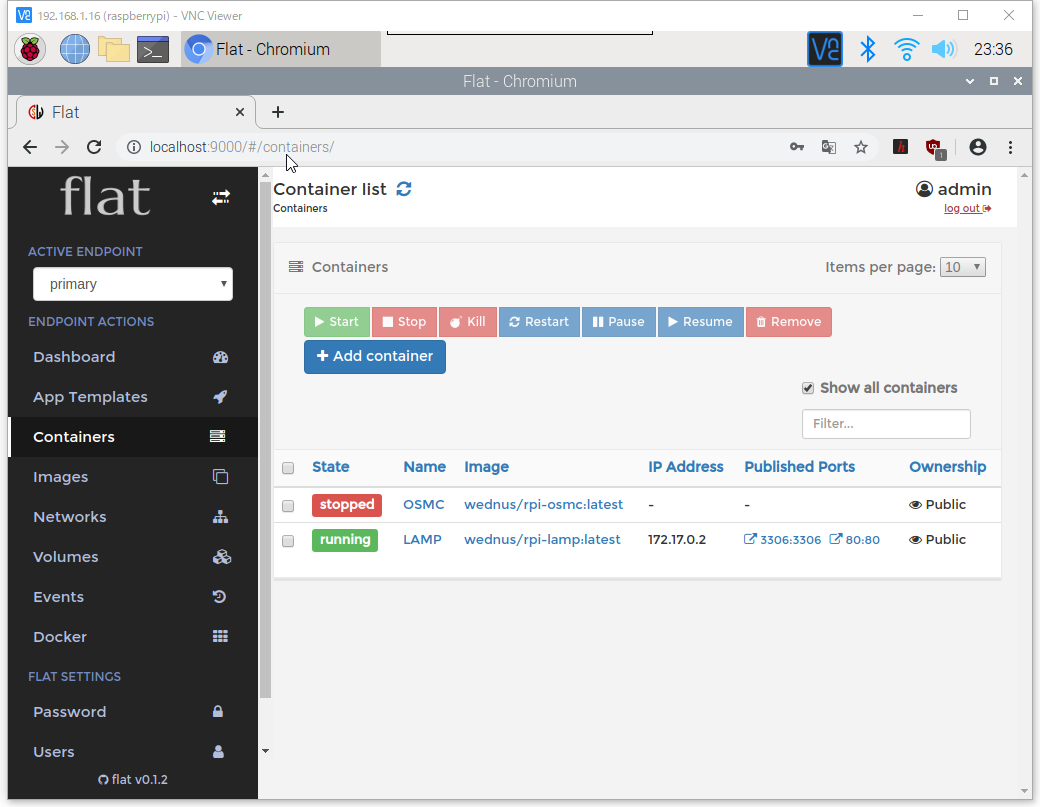Screen dimensions: 1040x807
Task: Toggle the select-all containers checkbox
Action: [288, 468]
